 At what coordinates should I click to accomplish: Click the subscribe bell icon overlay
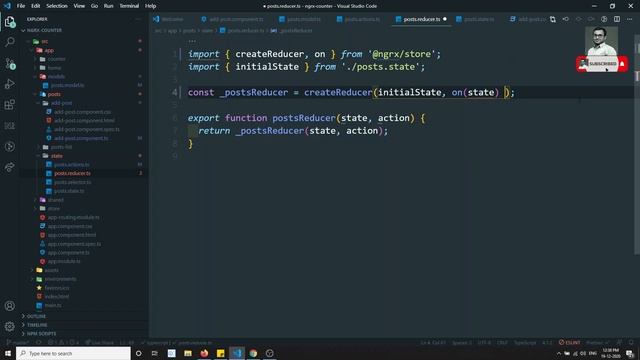[622, 64]
